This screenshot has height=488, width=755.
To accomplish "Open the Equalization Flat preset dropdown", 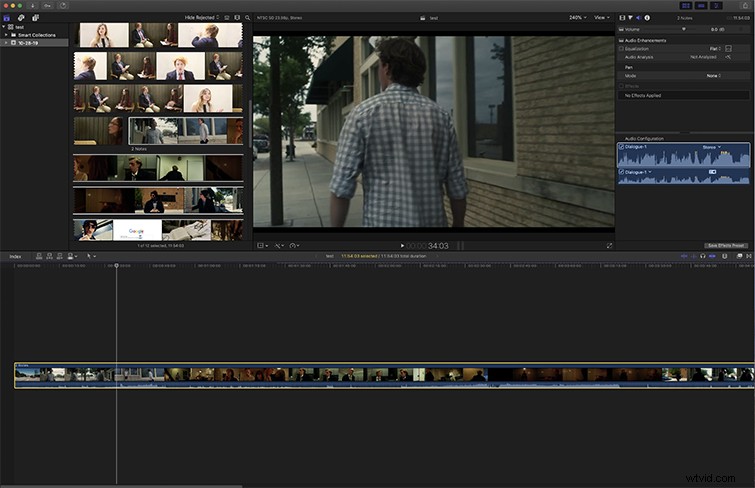I will [715, 49].
